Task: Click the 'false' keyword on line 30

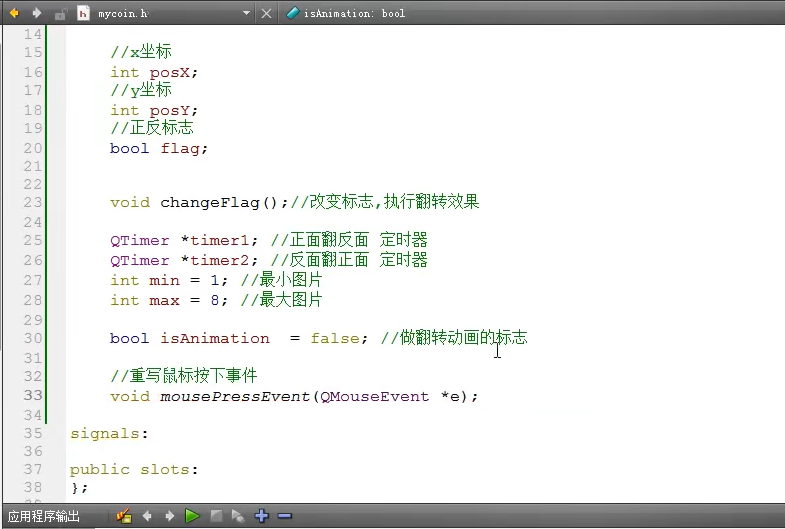Action: pos(334,338)
